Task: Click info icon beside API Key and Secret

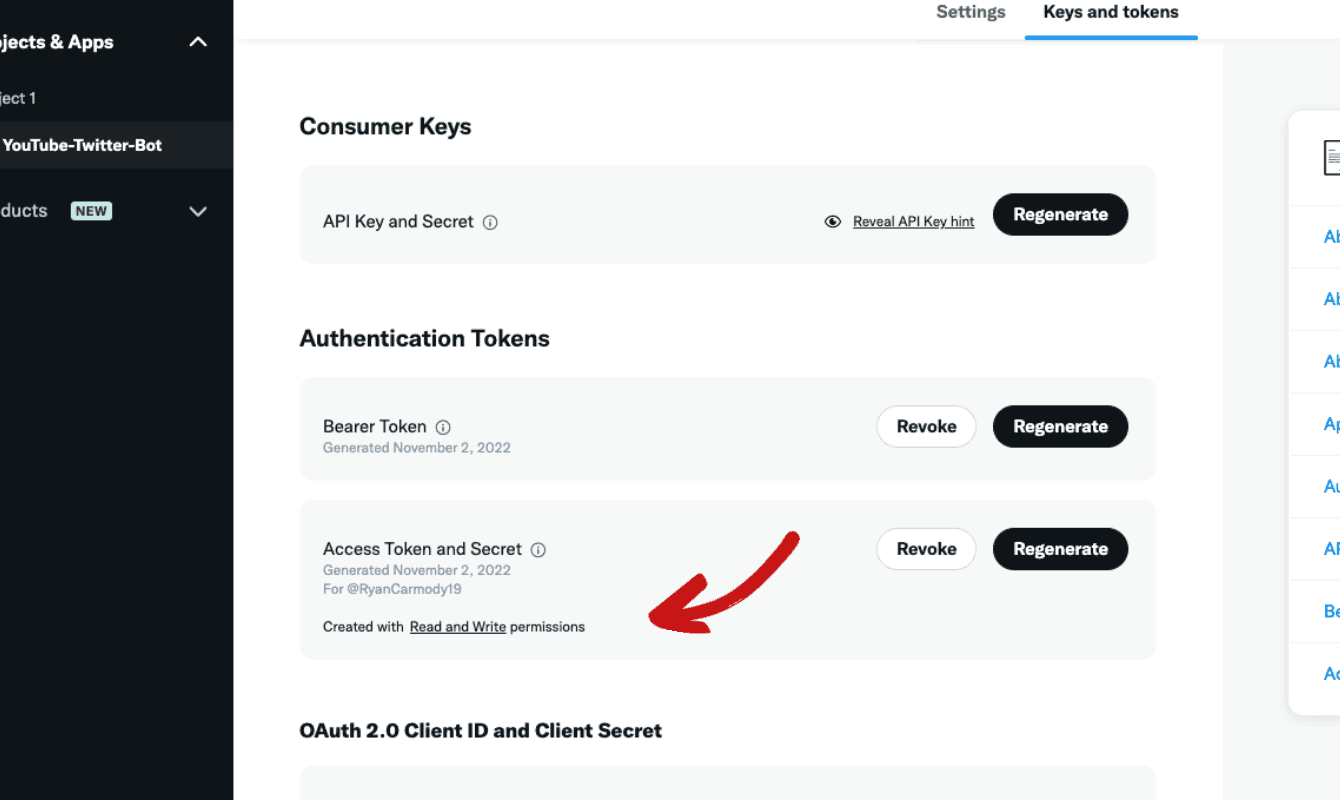Action: click(x=490, y=222)
